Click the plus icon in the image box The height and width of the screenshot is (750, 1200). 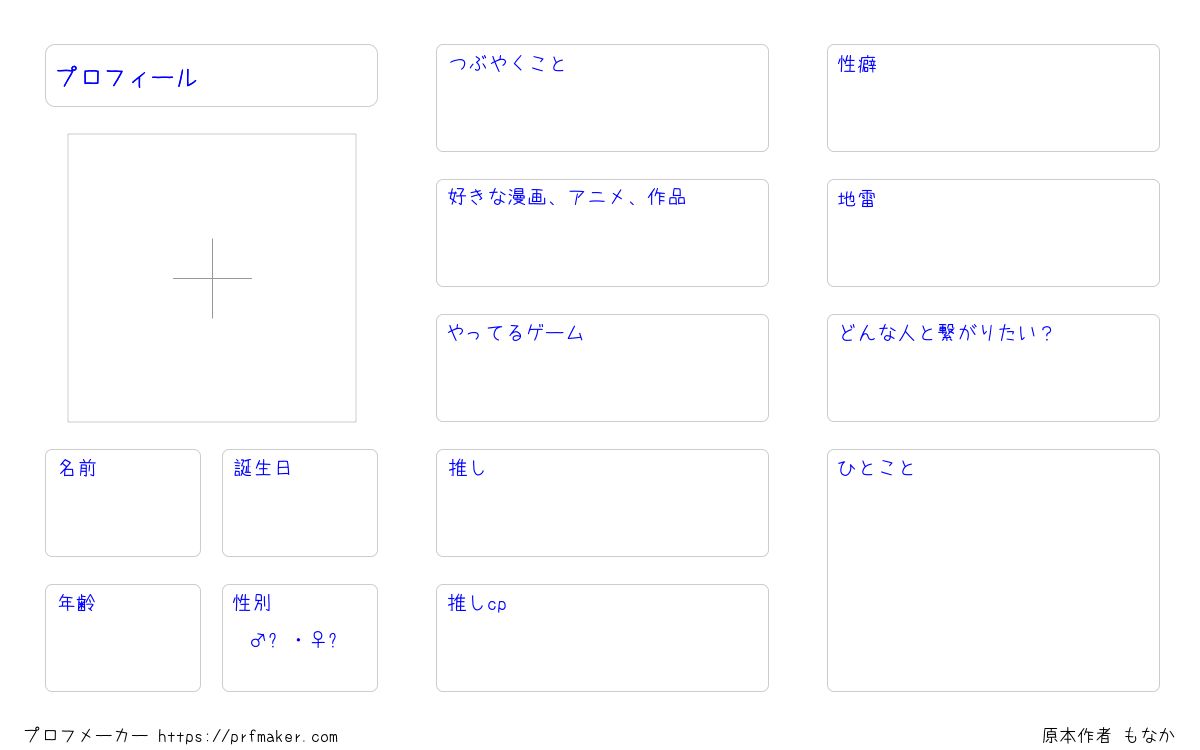212,278
